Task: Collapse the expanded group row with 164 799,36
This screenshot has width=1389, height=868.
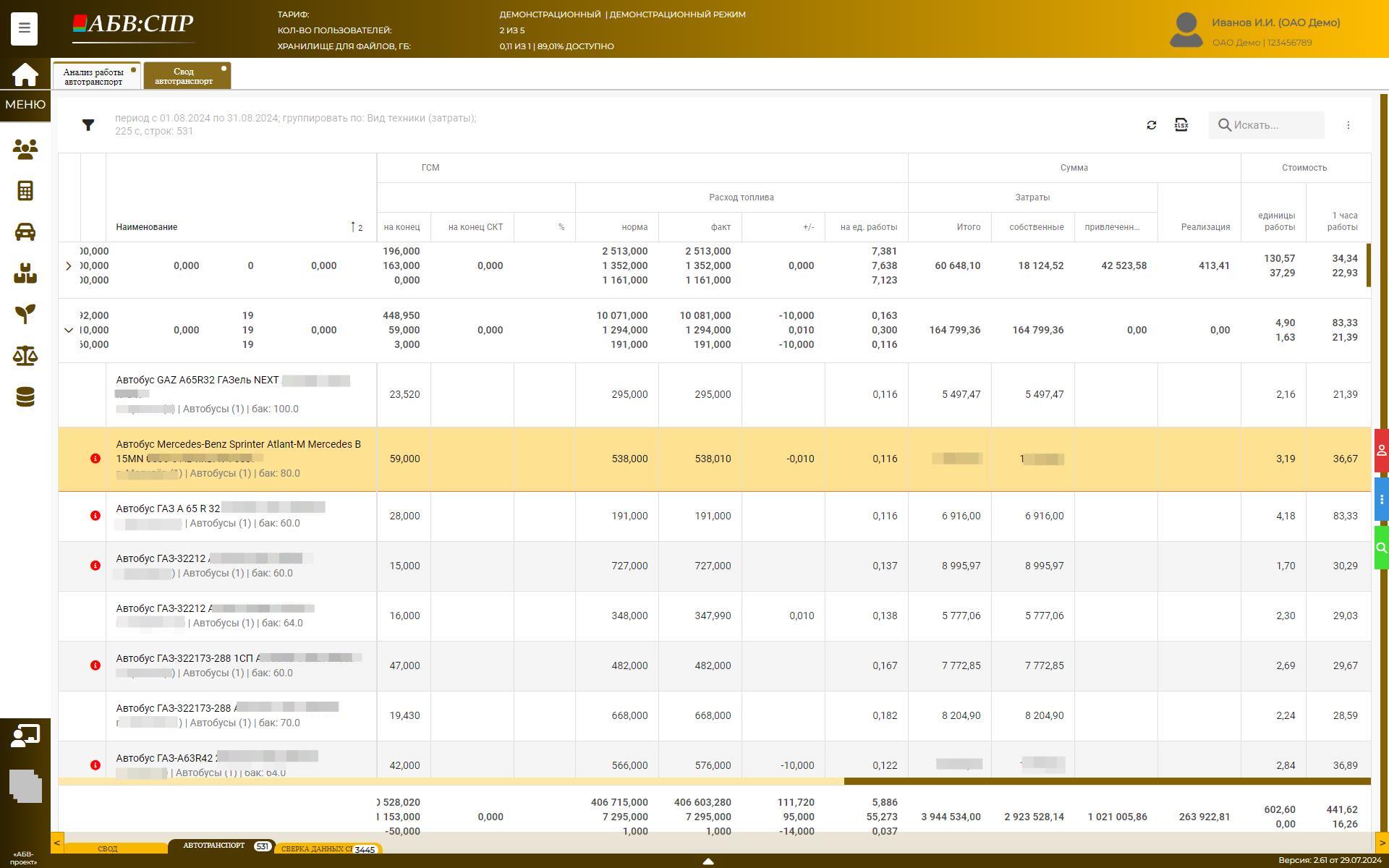Action: [69, 331]
